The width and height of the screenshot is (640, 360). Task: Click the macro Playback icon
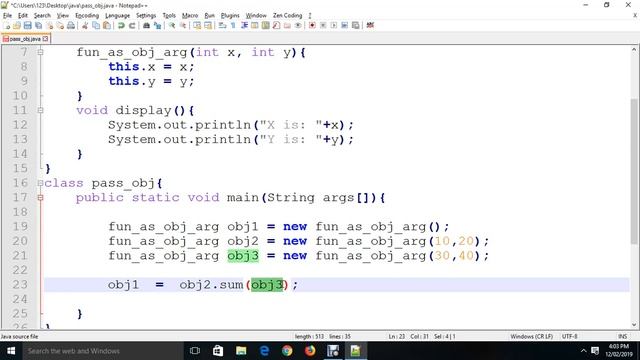pyautogui.click(x=333, y=25)
